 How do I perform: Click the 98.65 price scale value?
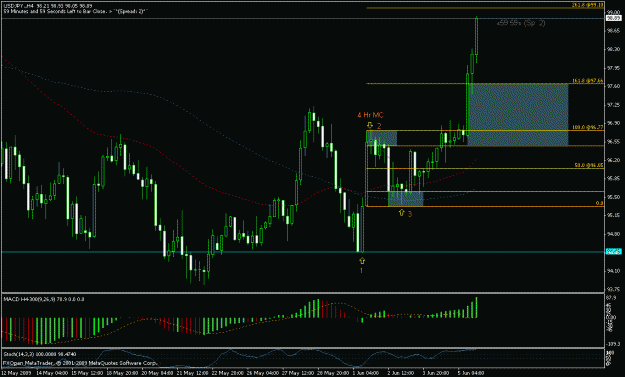(x=613, y=31)
